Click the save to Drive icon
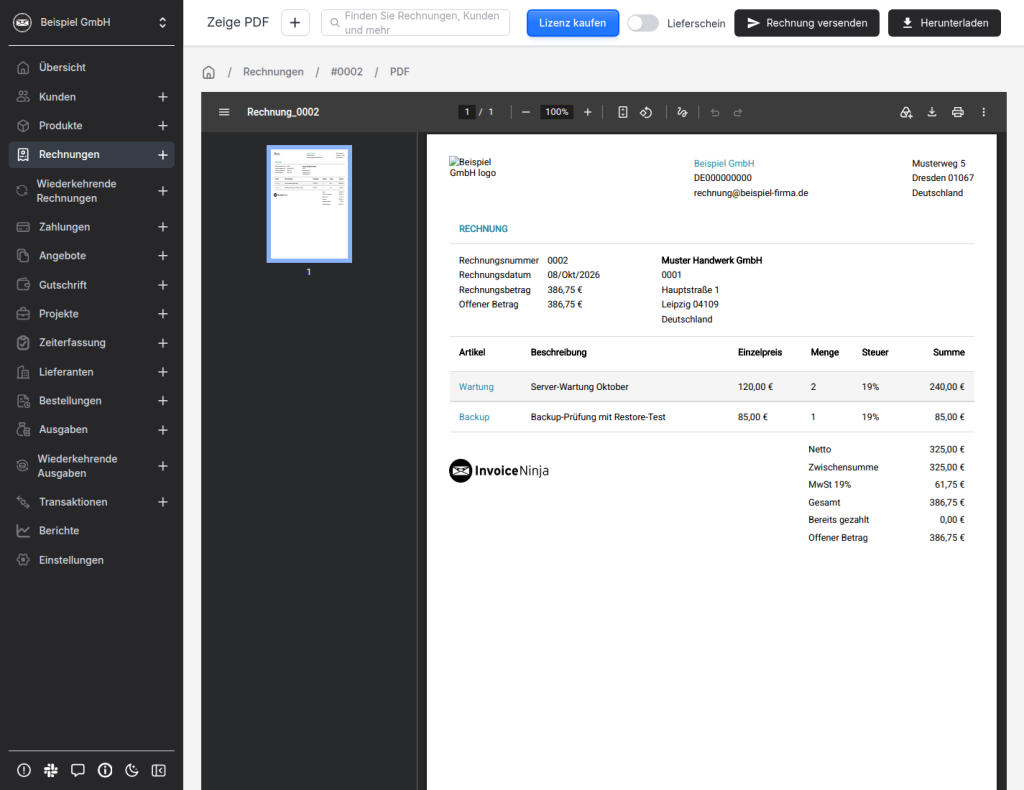 click(906, 112)
